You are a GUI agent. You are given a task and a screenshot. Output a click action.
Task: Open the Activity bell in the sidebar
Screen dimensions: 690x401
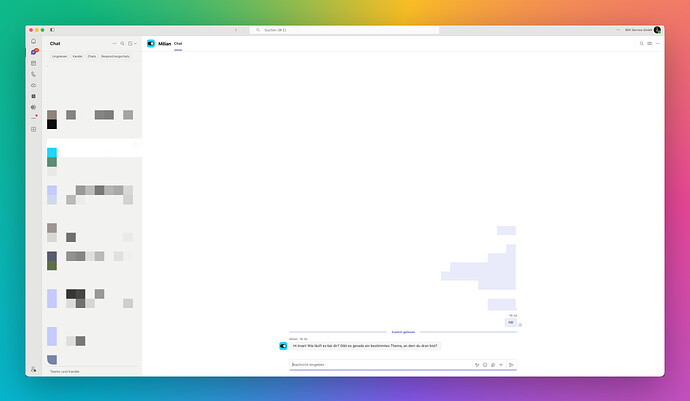pyautogui.click(x=33, y=41)
